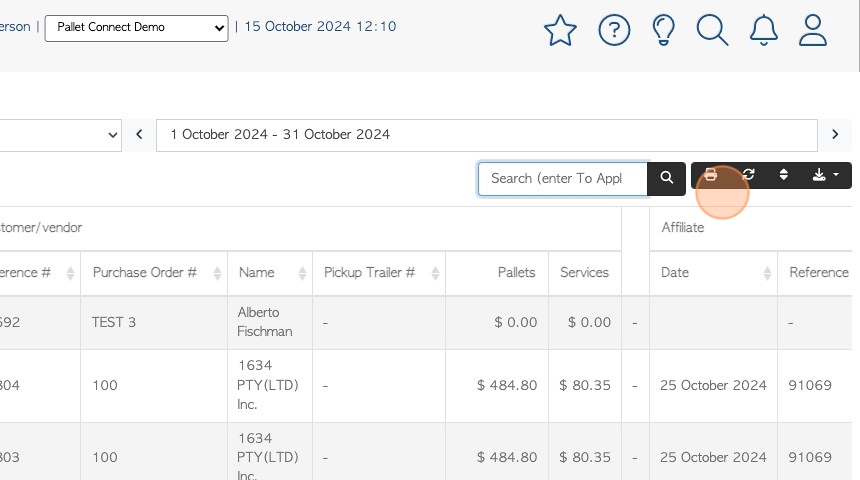Screen dimensions: 860x480
Task: Open the download export dropdown
Action: point(825,175)
